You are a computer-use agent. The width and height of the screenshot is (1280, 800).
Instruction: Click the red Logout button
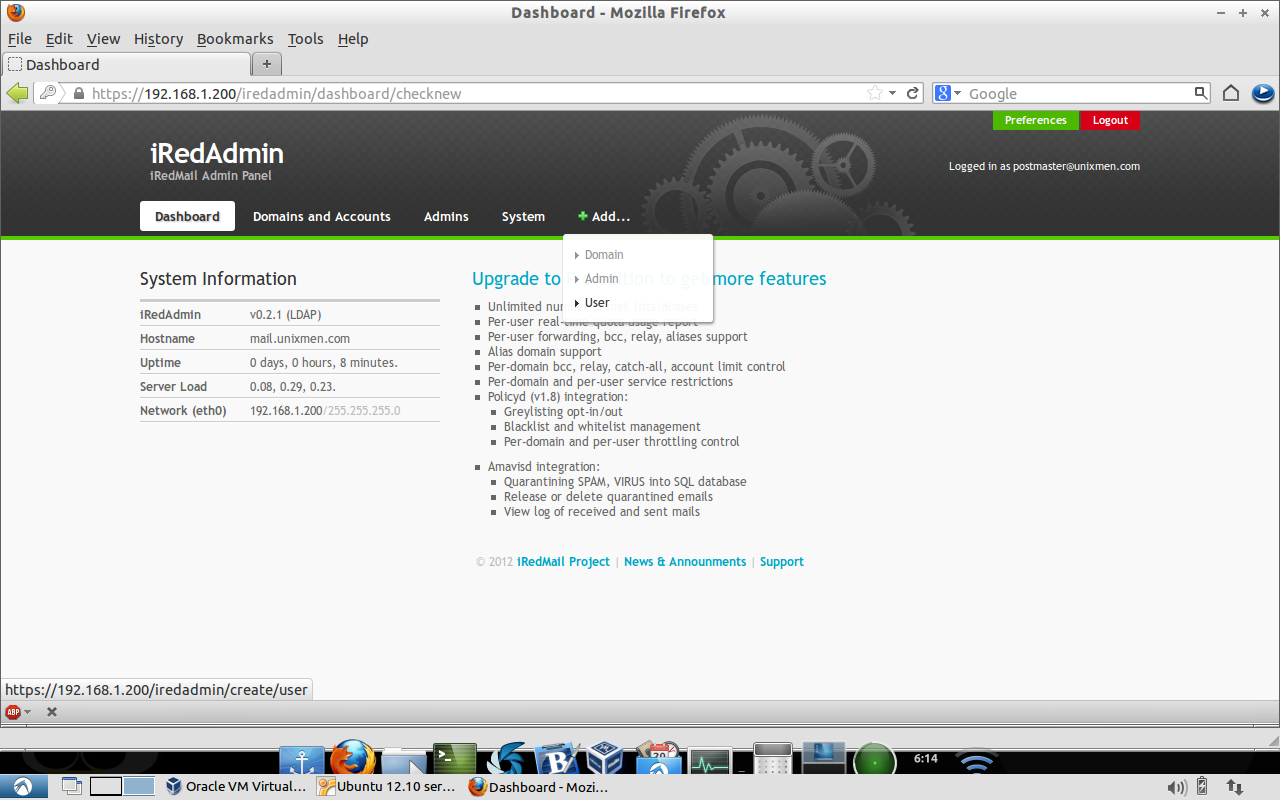[x=1110, y=120]
